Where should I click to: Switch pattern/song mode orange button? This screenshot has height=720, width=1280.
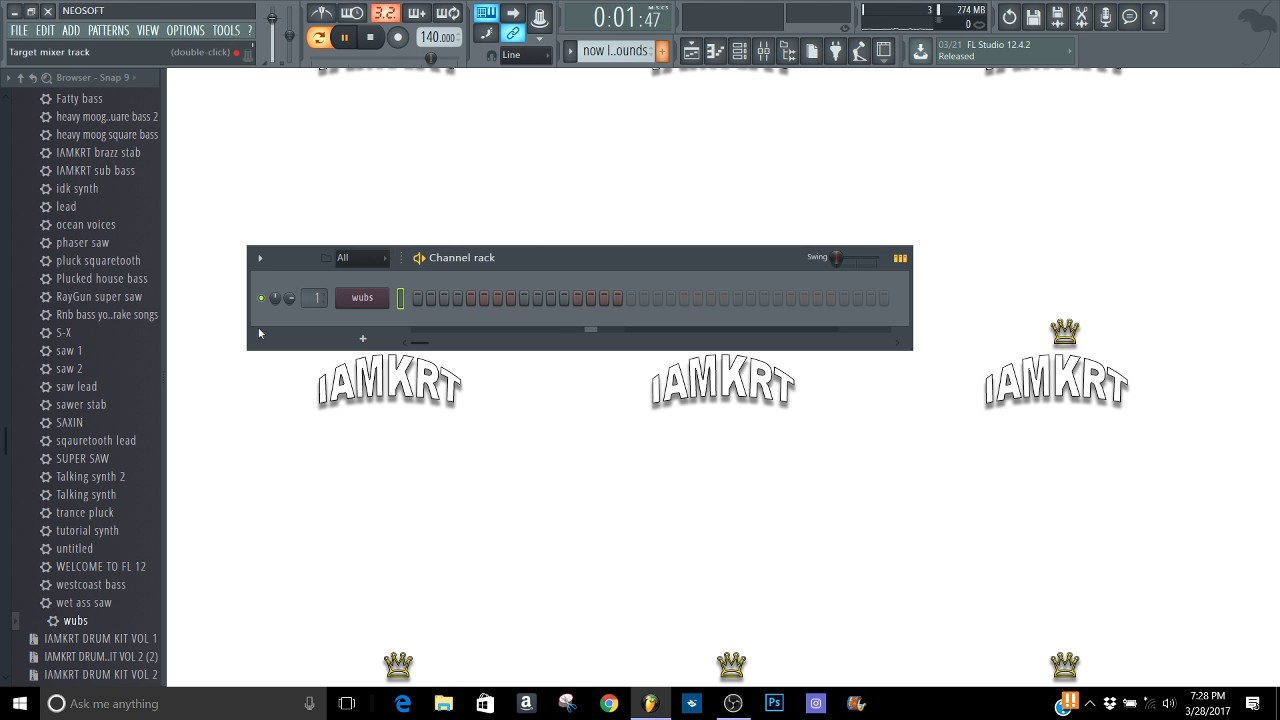coord(318,38)
